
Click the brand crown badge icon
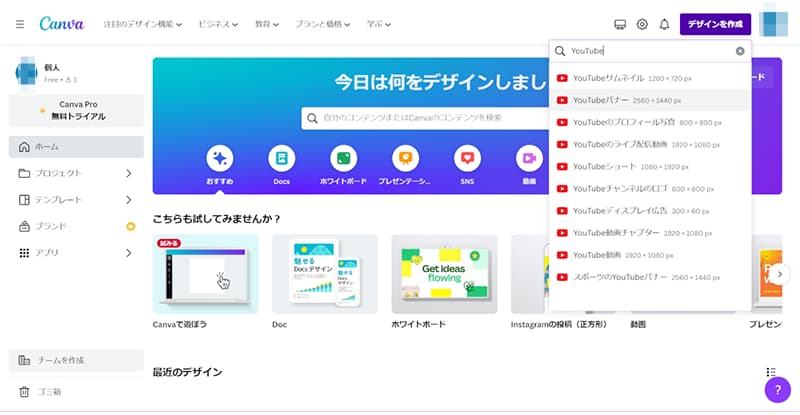click(131, 226)
